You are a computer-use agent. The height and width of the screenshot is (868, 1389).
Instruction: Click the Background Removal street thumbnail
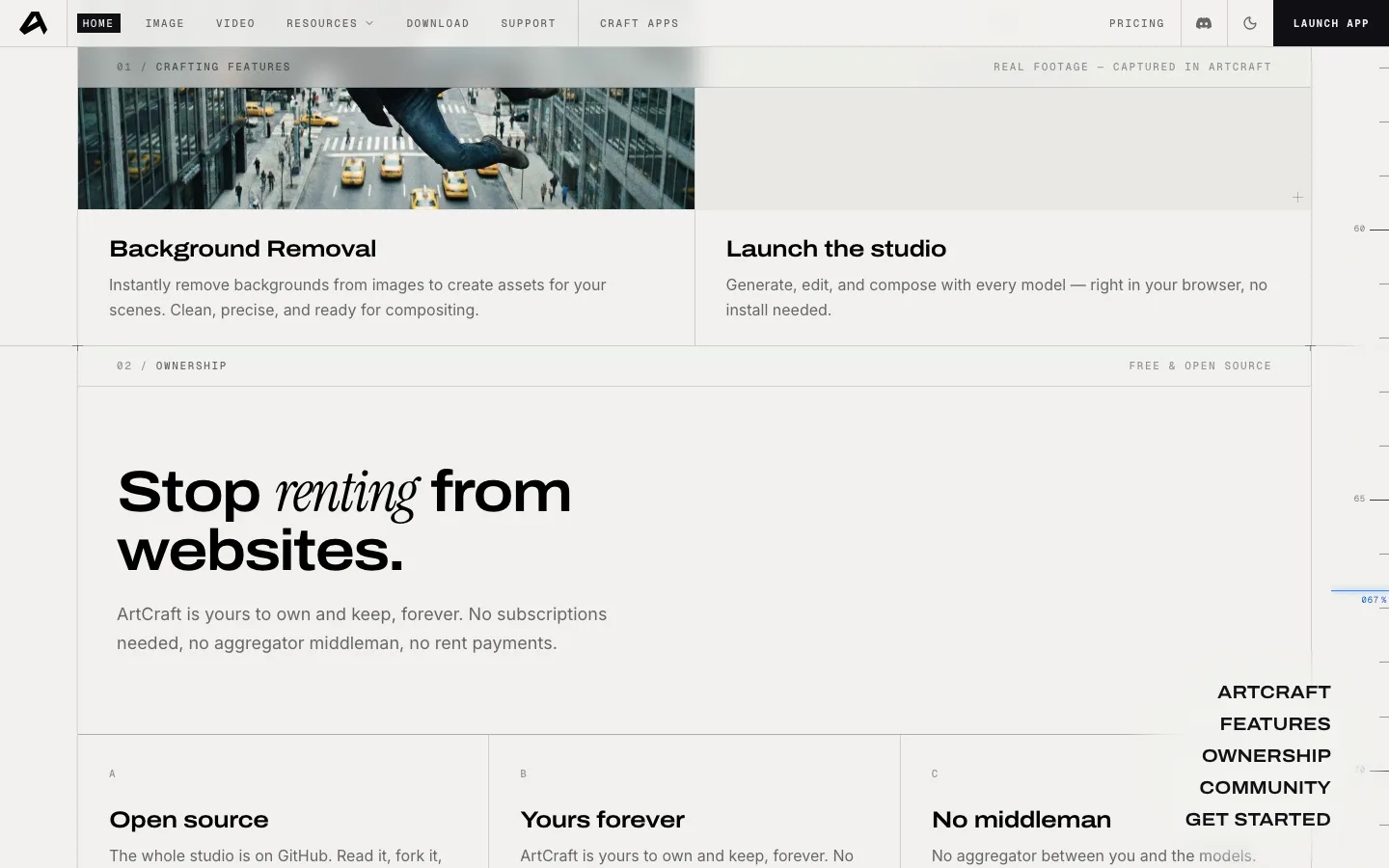(x=386, y=149)
